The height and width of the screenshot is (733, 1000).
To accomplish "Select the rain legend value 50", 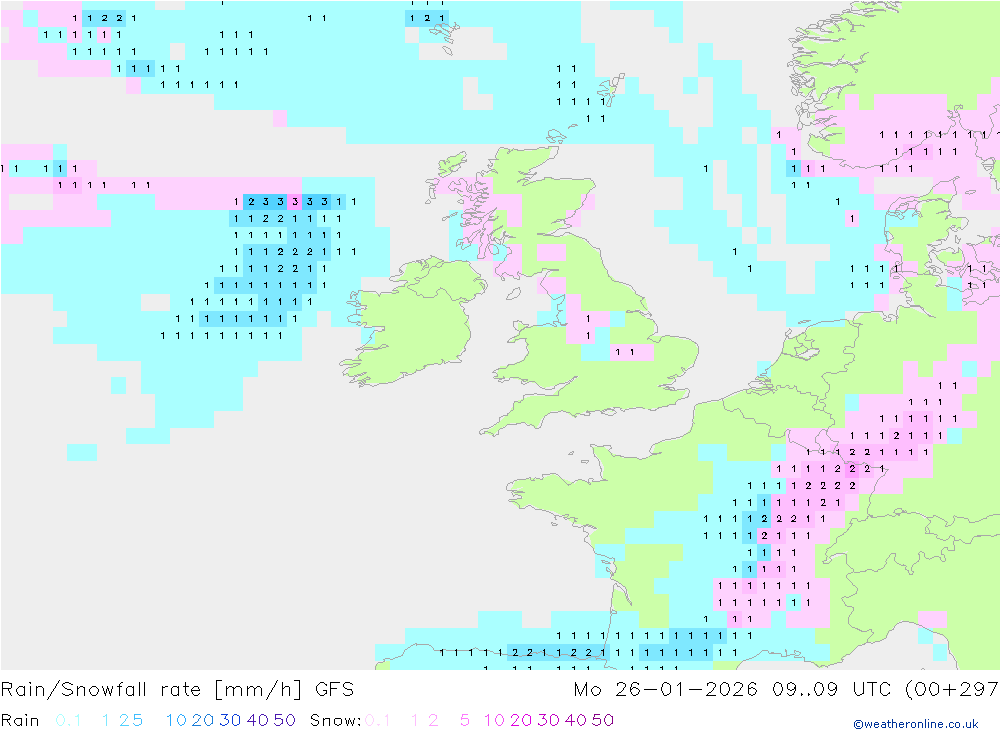I will tap(284, 720).
